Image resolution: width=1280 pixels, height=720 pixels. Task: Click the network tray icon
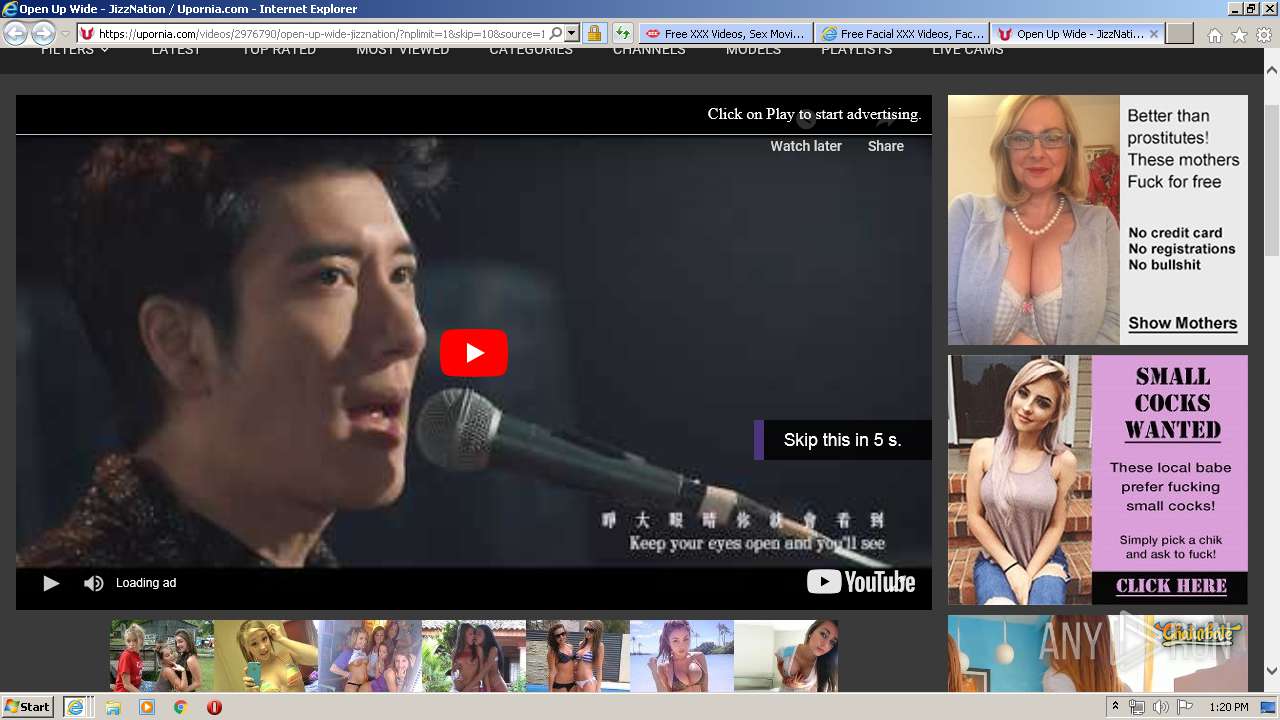click(x=1137, y=707)
